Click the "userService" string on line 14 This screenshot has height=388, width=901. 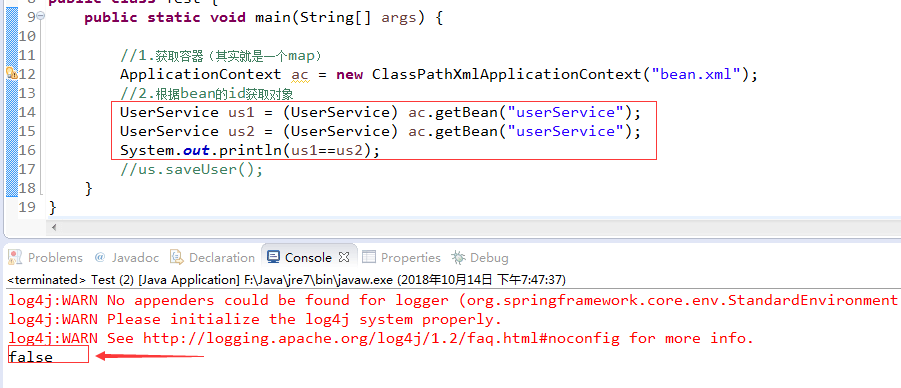pyautogui.click(x=565, y=112)
